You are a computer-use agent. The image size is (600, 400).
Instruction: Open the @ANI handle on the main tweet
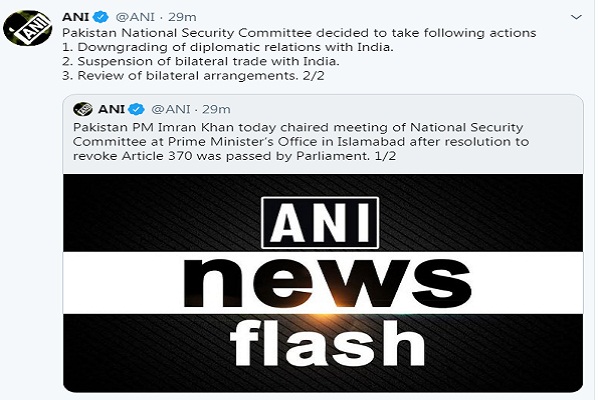[135, 17]
